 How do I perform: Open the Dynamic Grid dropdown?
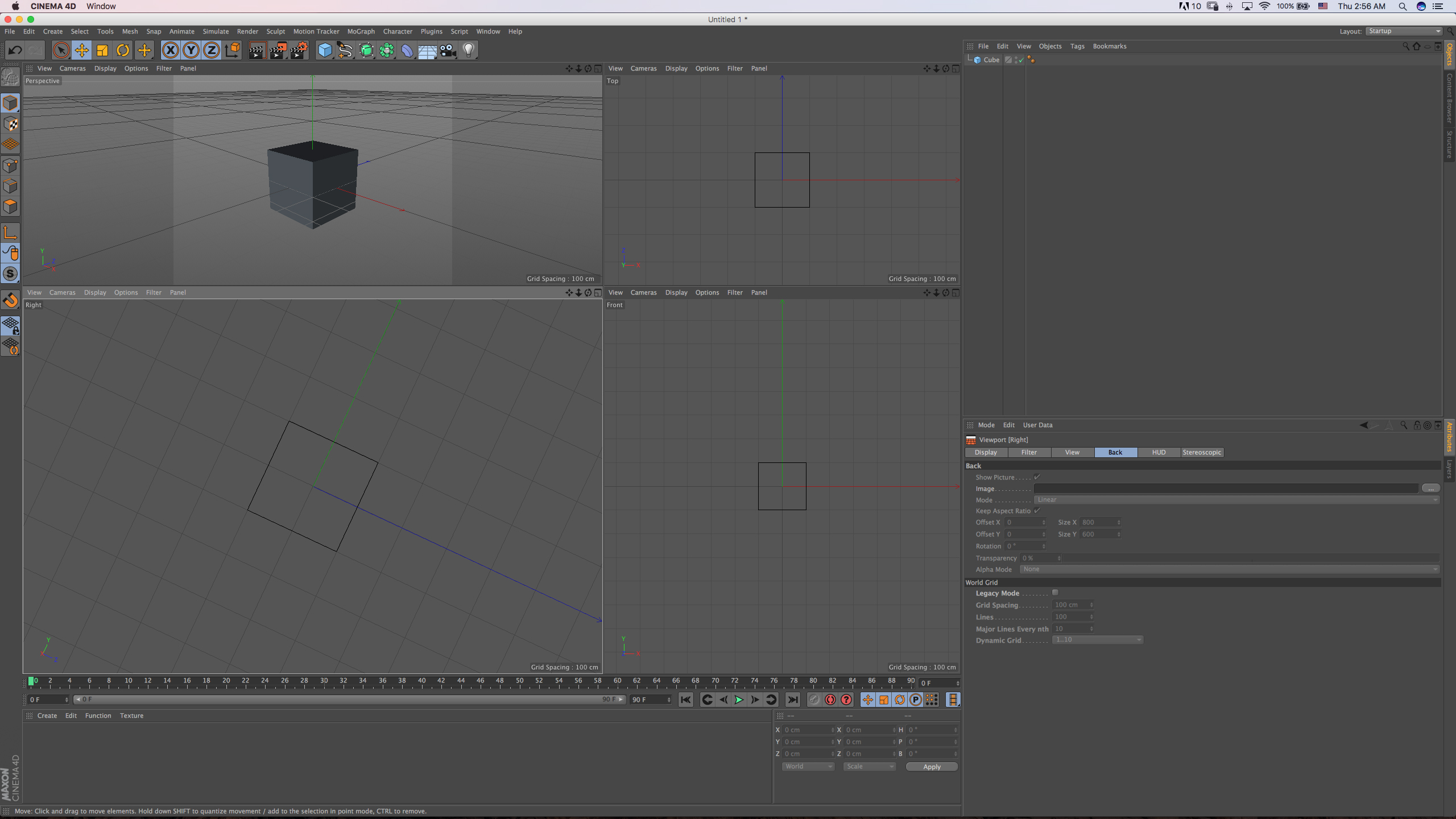point(1097,640)
